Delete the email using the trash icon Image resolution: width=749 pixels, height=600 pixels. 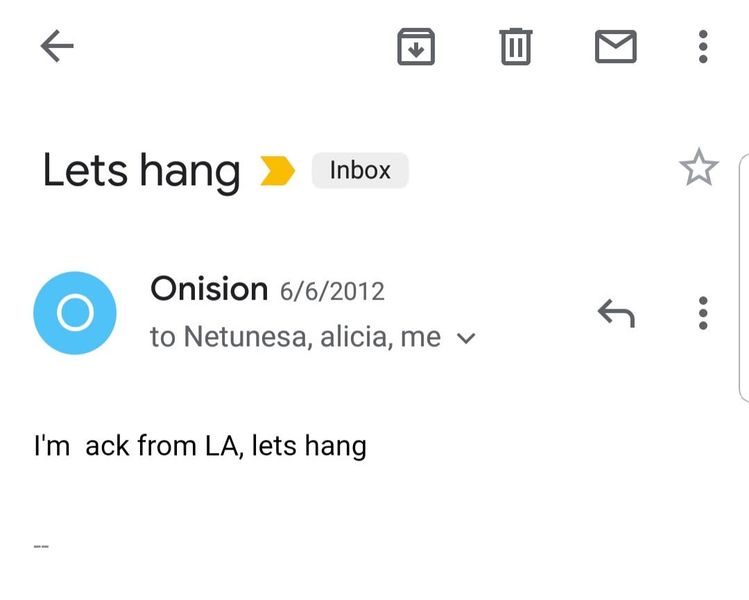pos(515,46)
